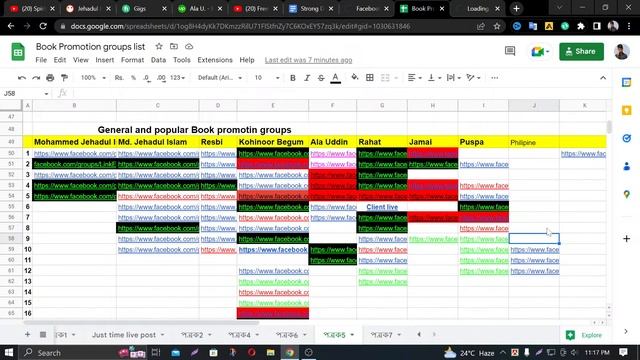Open the Format menu
The width and height of the screenshot is (640, 360).
click(x=132, y=60)
